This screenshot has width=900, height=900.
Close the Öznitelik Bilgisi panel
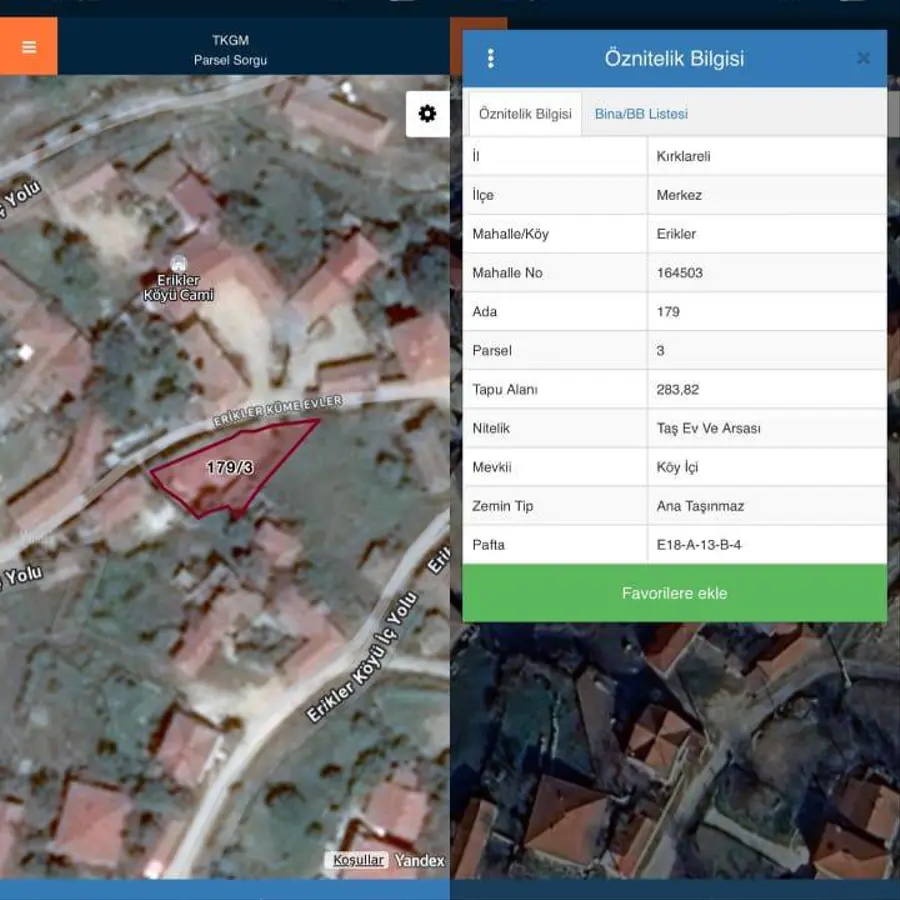pyautogui.click(x=863, y=58)
